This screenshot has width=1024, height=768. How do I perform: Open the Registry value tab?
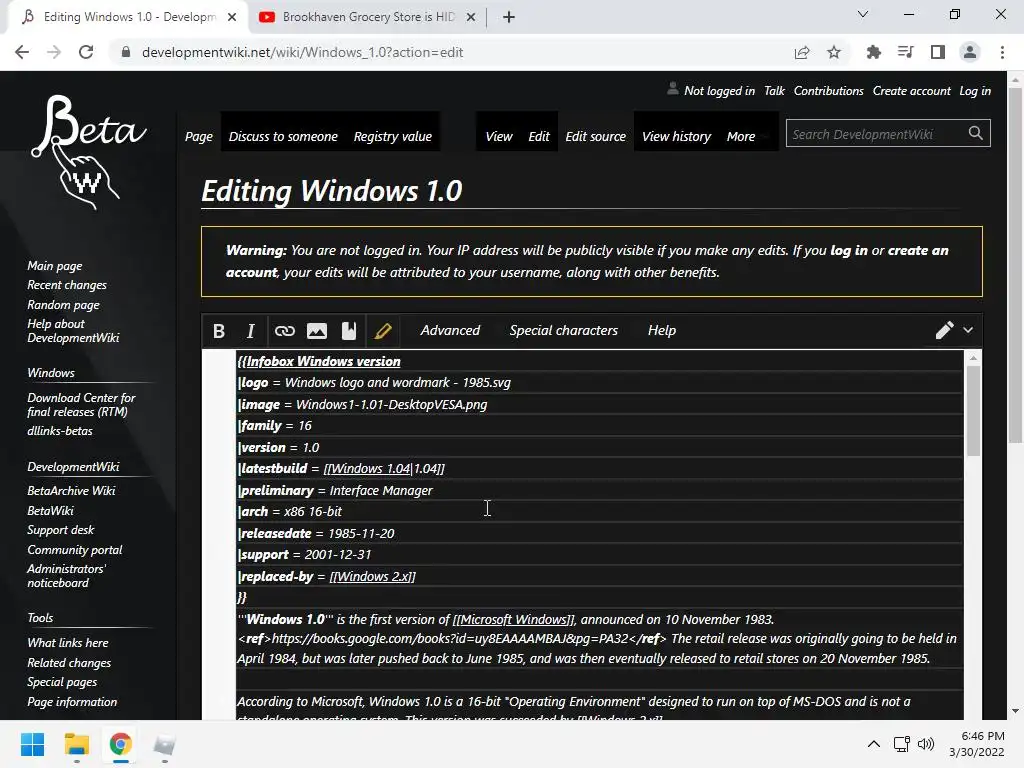[392, 136]
